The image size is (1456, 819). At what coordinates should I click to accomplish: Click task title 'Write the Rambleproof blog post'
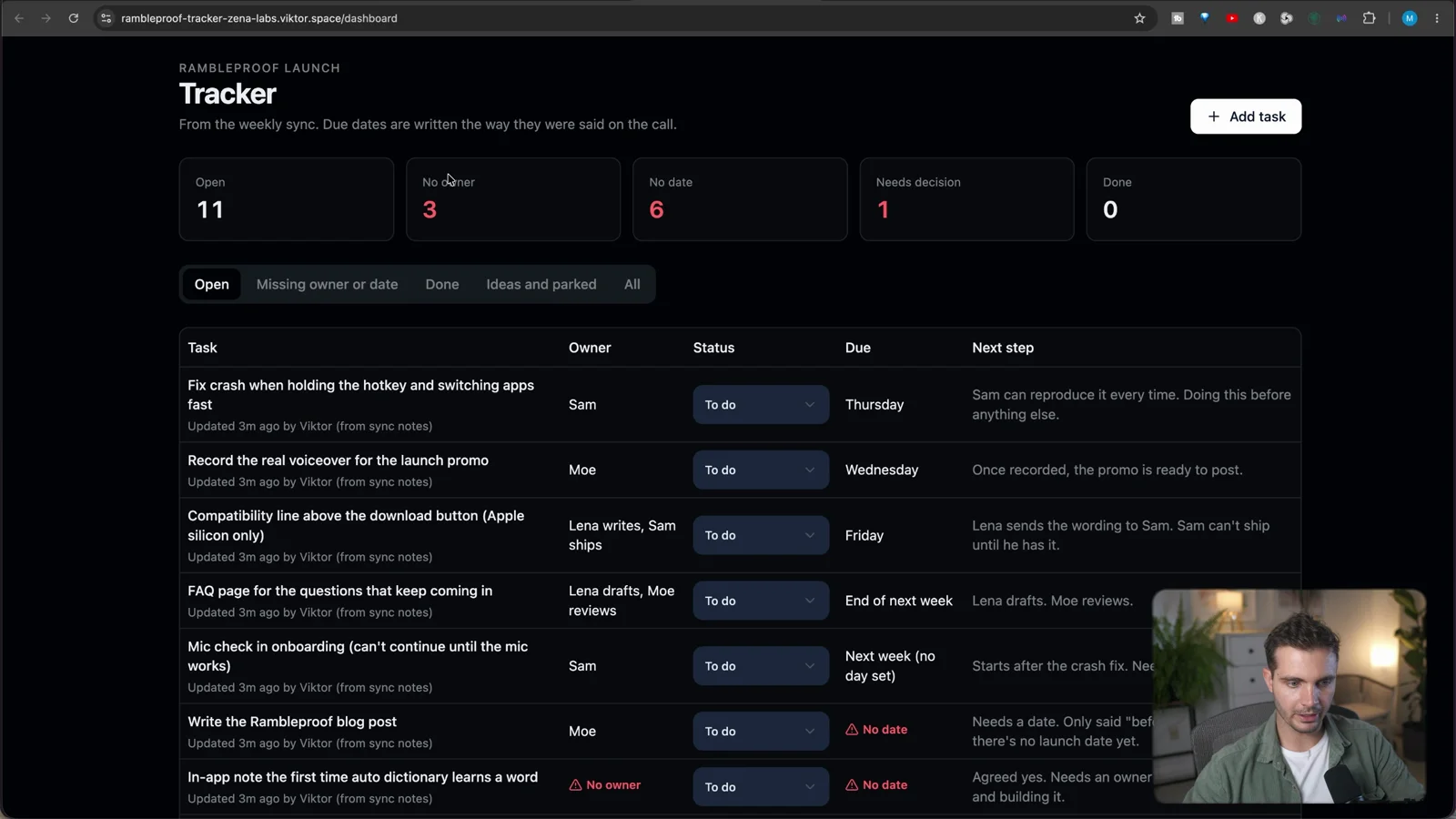point(292,722)
